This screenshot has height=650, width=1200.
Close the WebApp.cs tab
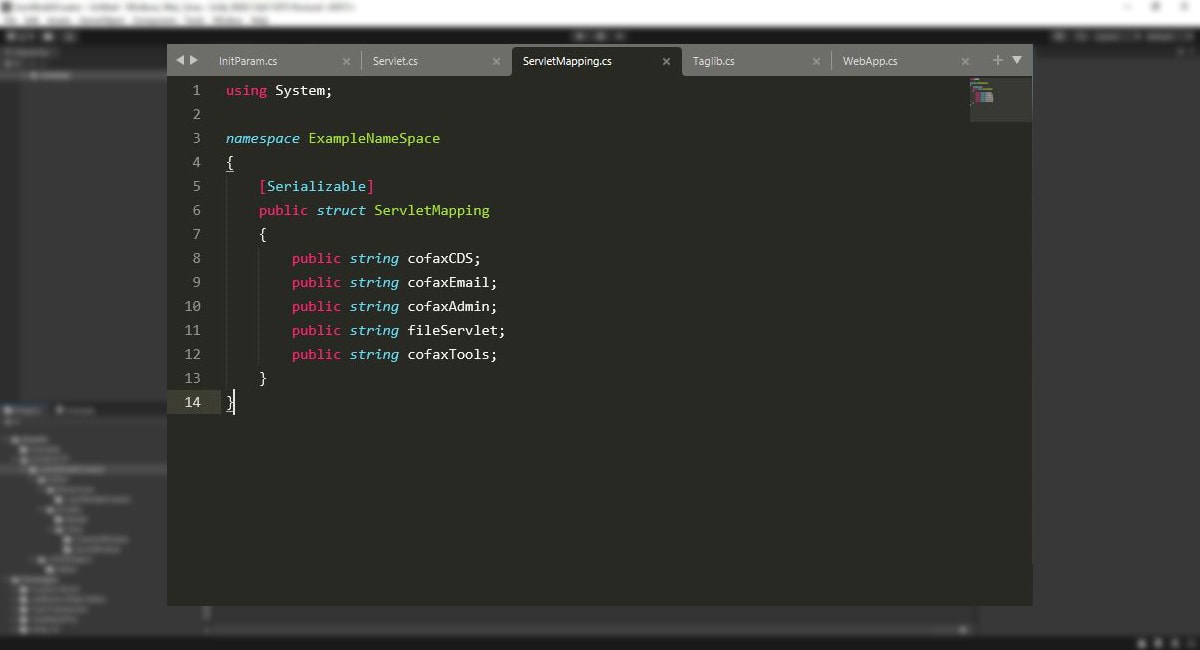(x=966, y=61)
